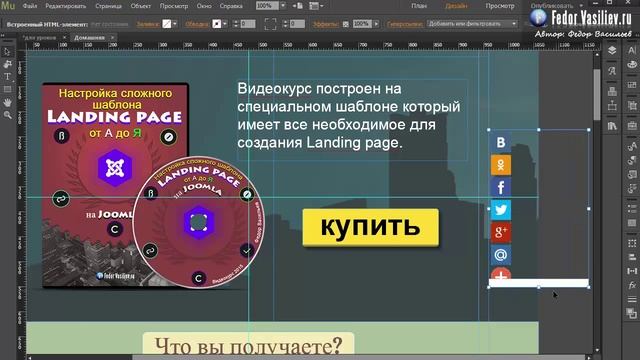The width and height of the screenshot is (640, 360).
Task: Open the zoom level dropdown arrow
Action: [x=283, y=6]
